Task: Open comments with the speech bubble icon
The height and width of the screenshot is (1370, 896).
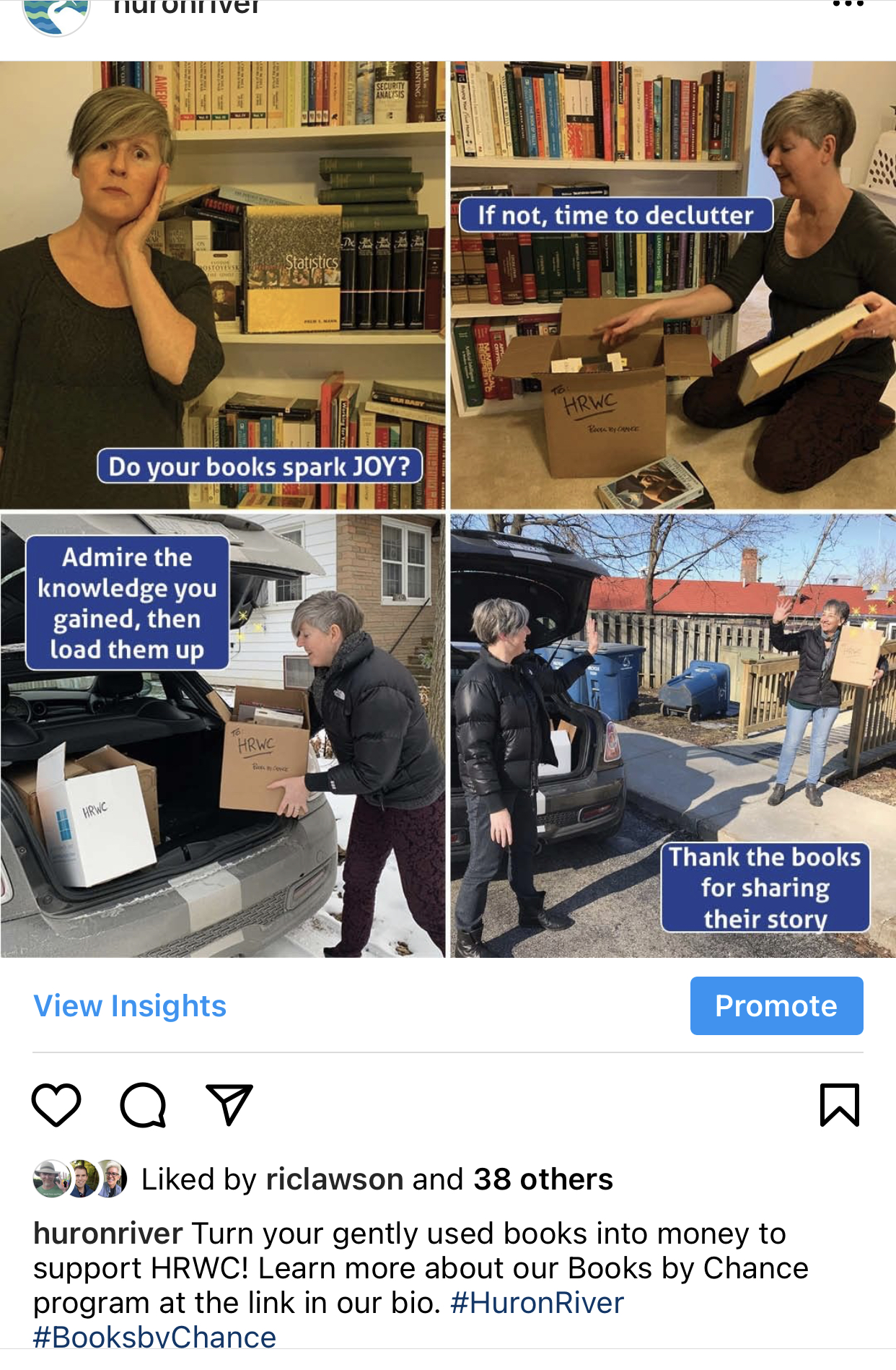Action: tap(143, 1104)
